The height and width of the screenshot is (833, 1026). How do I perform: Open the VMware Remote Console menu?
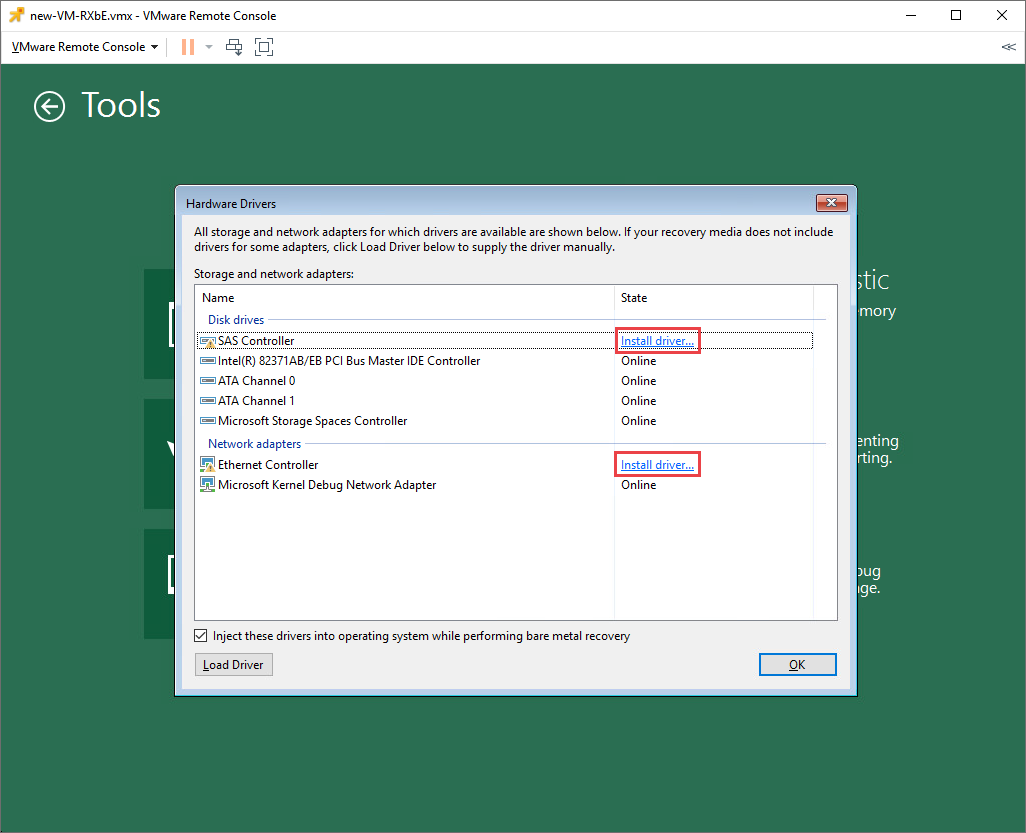pyautogui.click(x=85, y=47)
